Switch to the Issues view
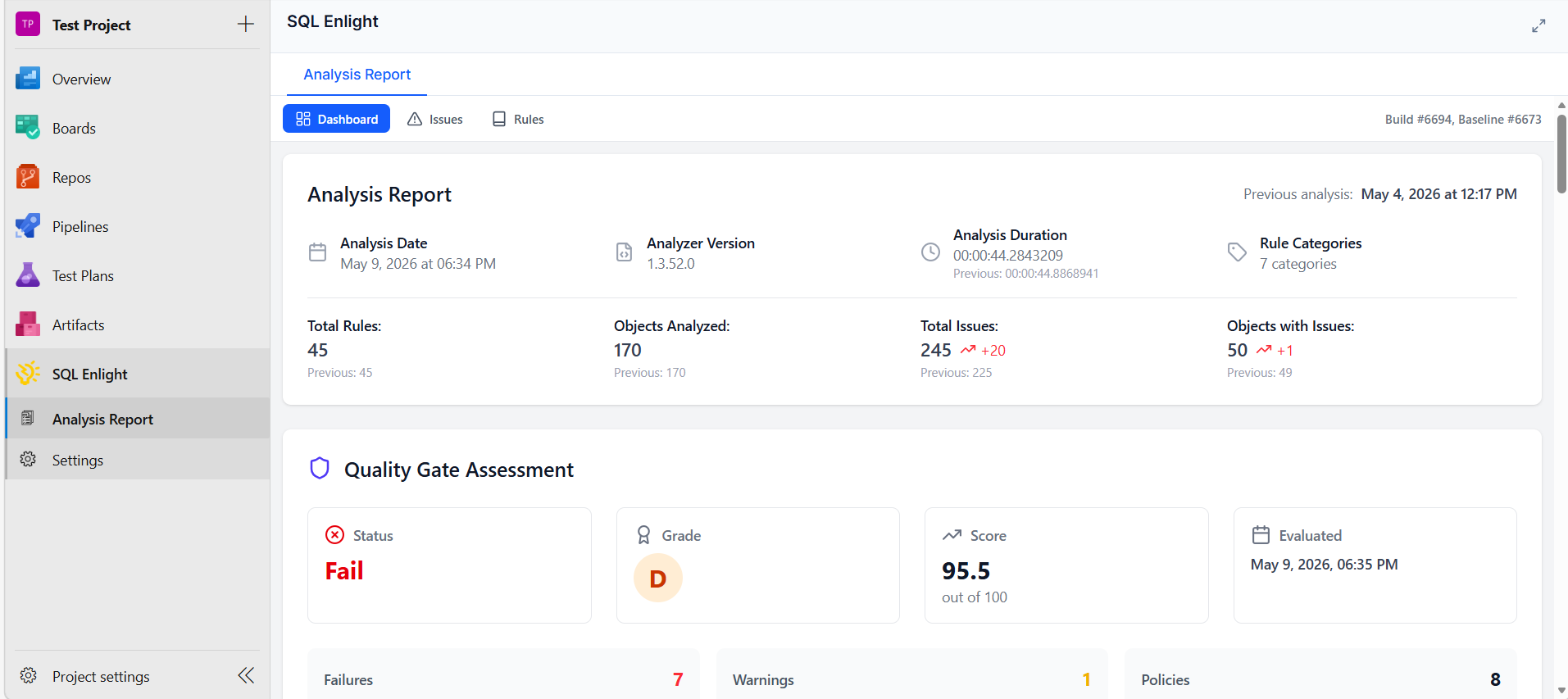 click(x=435, y=119)
